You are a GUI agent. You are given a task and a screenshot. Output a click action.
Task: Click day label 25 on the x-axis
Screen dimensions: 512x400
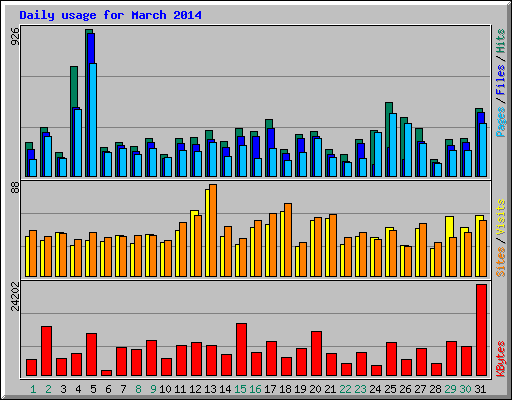point(390,389)
